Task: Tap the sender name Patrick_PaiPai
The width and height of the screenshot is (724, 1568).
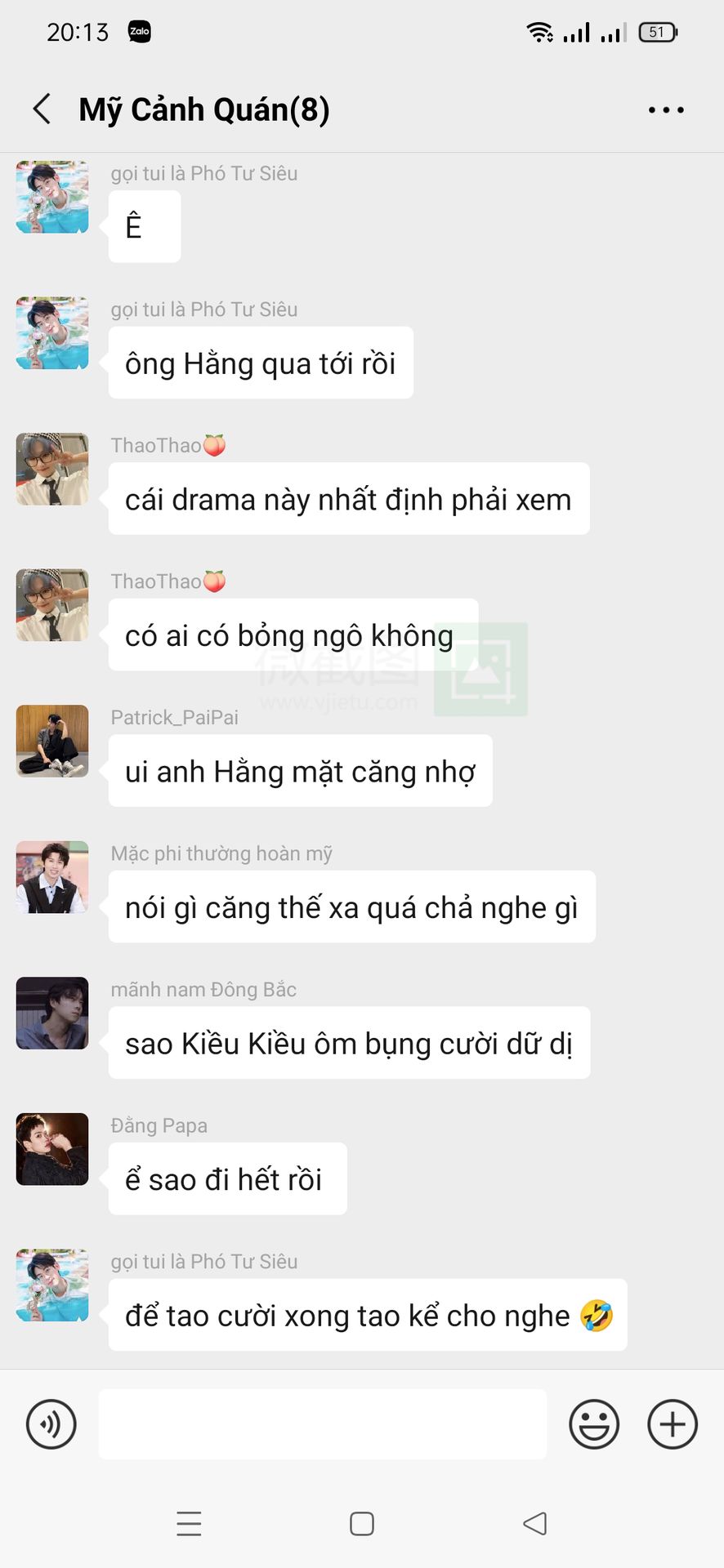Action: tap(175, 717)
